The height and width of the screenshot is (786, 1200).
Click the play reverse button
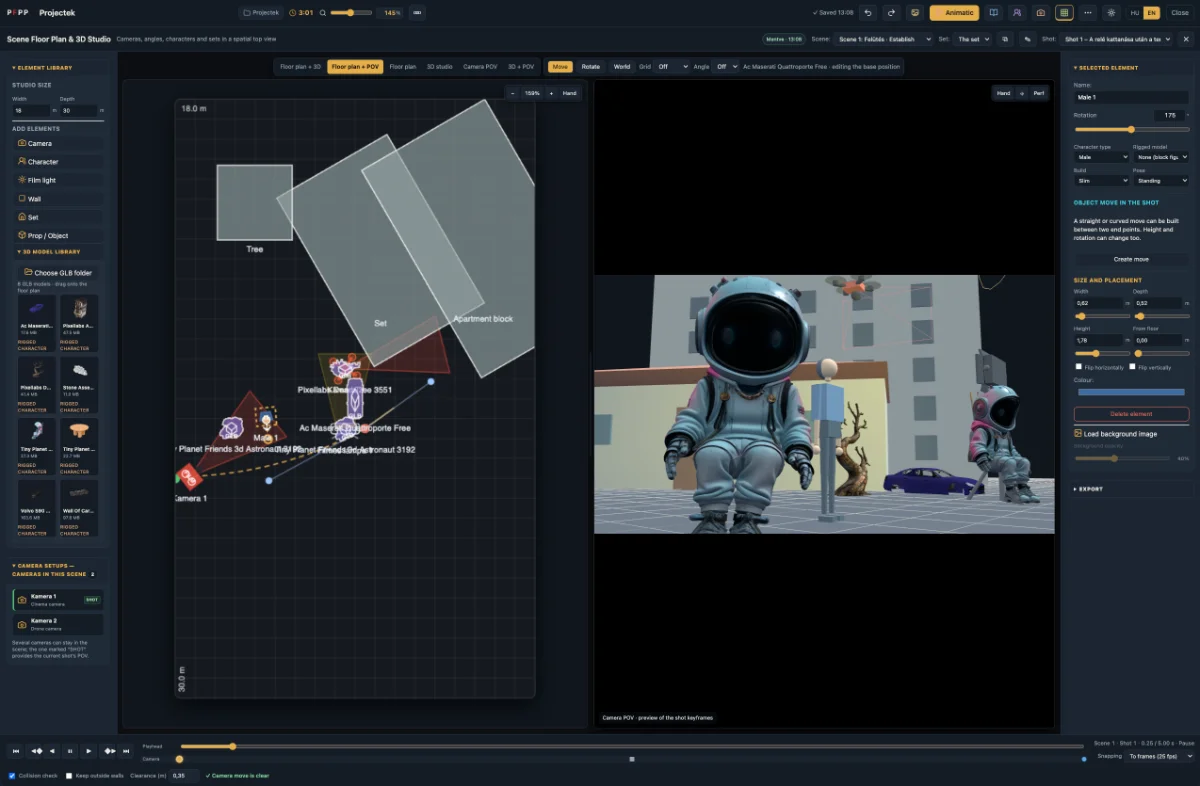click(x=53, y=751)
